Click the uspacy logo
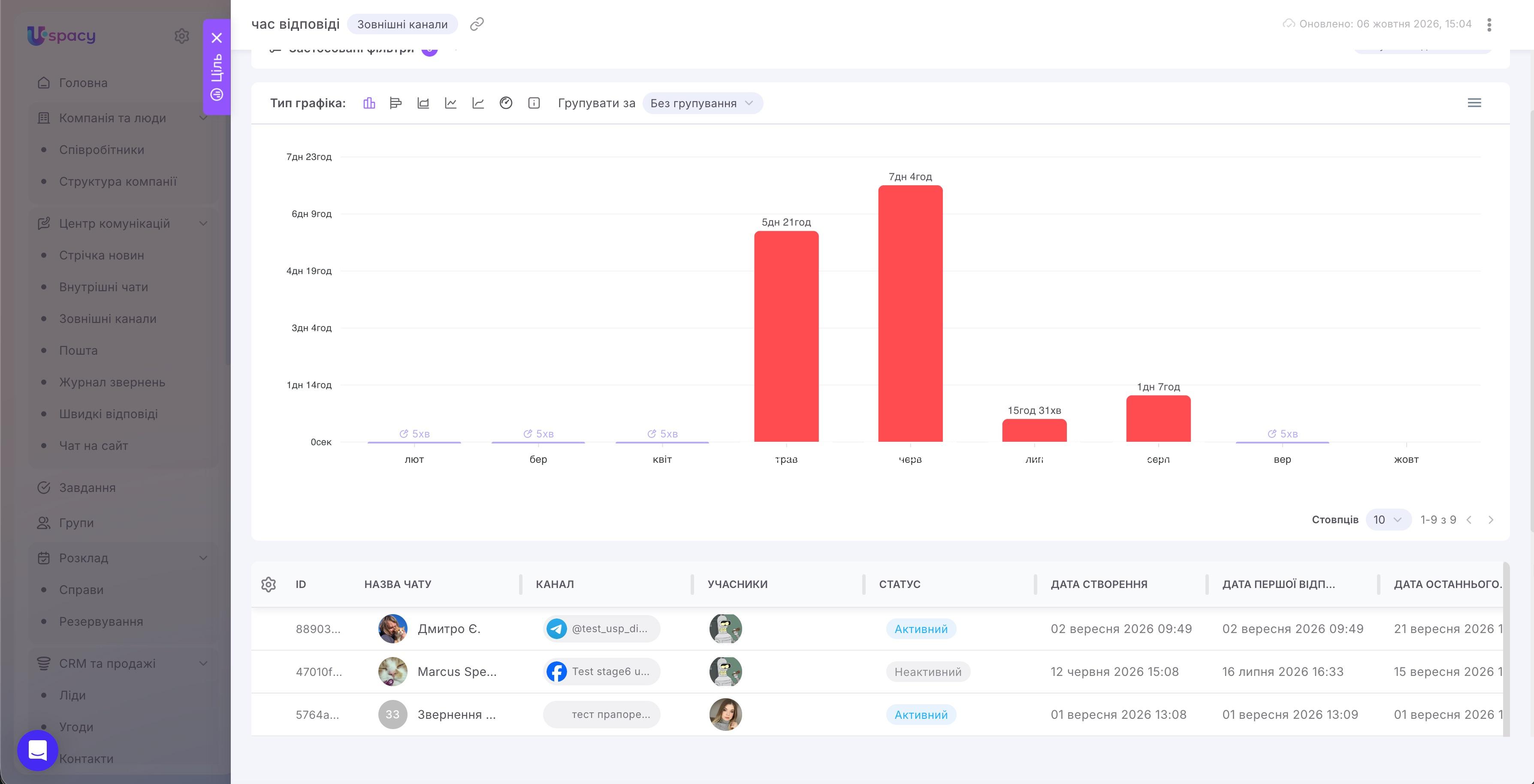Image resolution: width=1534 pixels, height=784 pixels. click(x=61, y=36)
